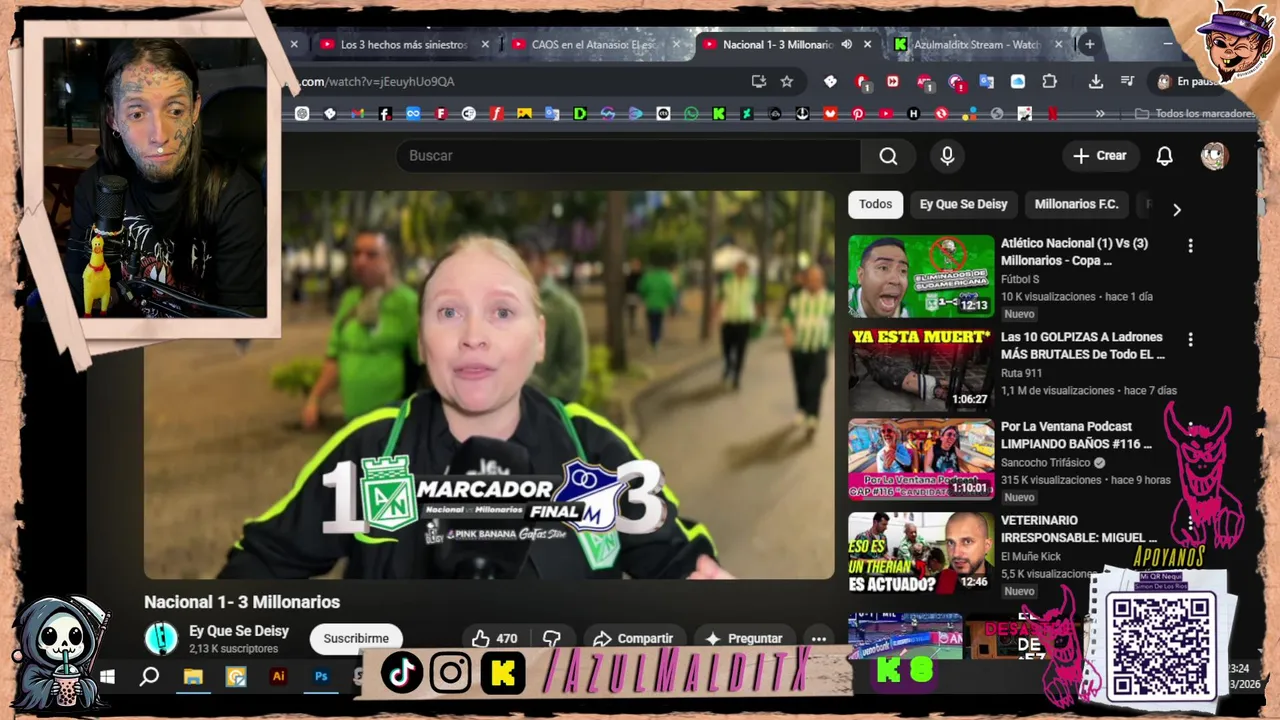Dislike the Nacional 1- 3 Millonarios video
Screen dimensions: 1280x720
click(x=551, y=638)
